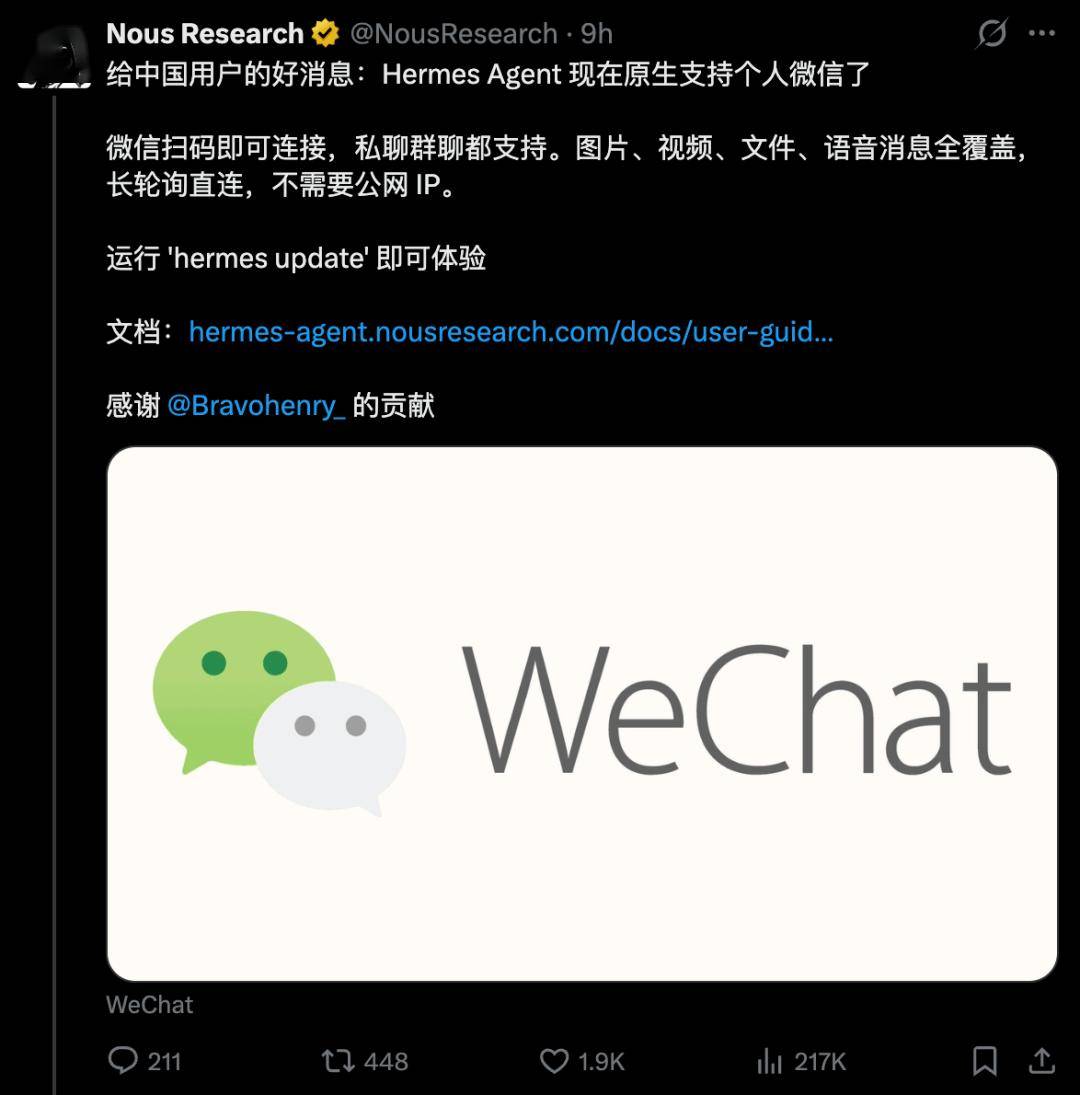The image size is (1080, 1095).
Task: Open the three-dot more options menu
Action: point(1042,33)
